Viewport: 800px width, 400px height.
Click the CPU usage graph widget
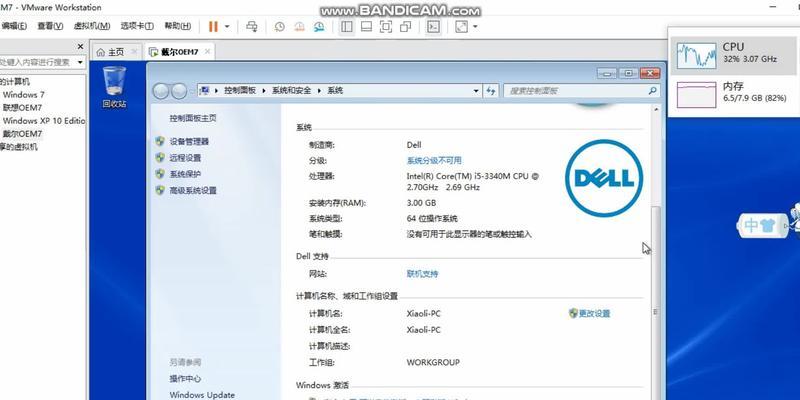tap(696, 55)
